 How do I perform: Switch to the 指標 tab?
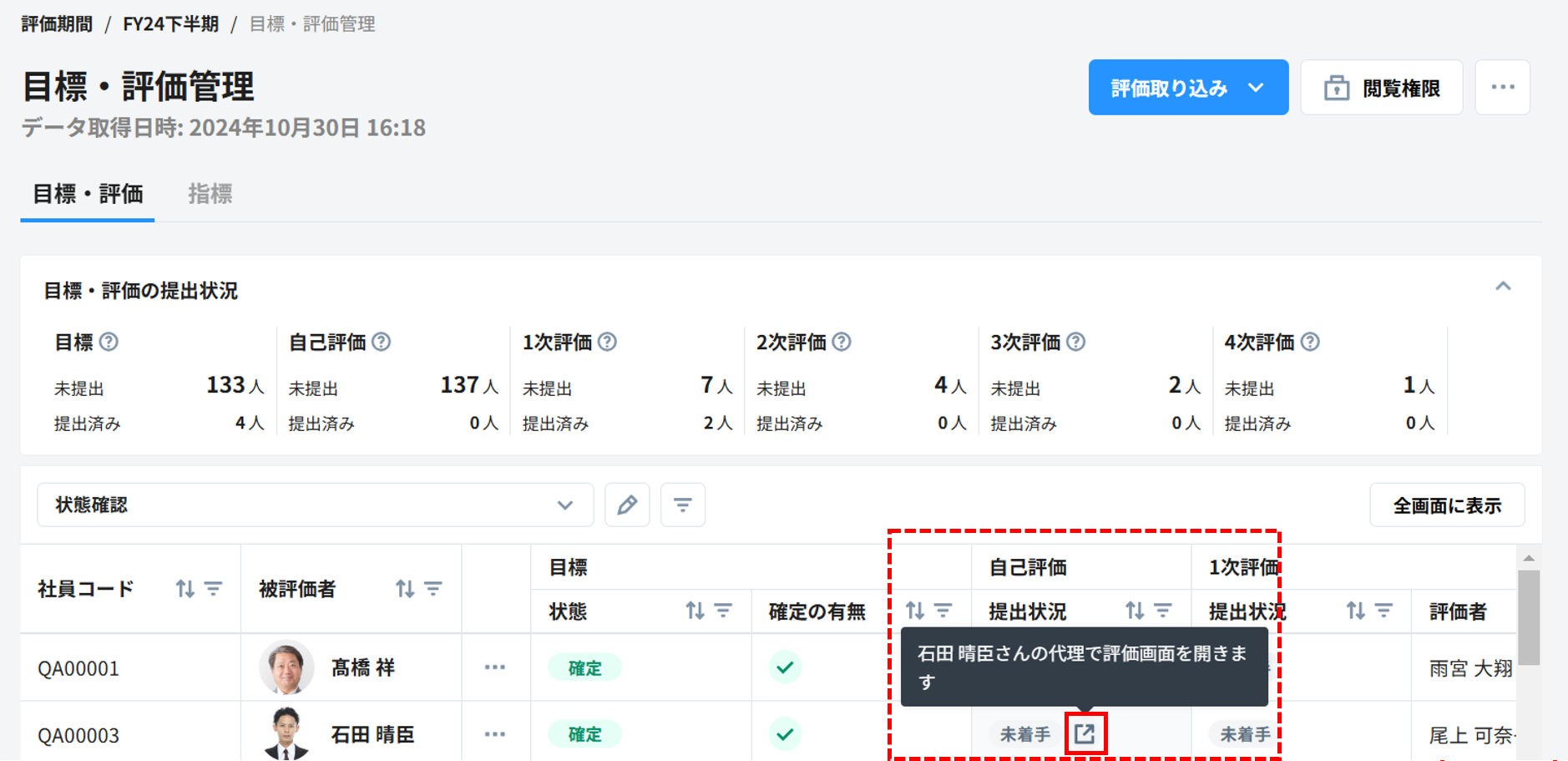click(x=210, y=194)
